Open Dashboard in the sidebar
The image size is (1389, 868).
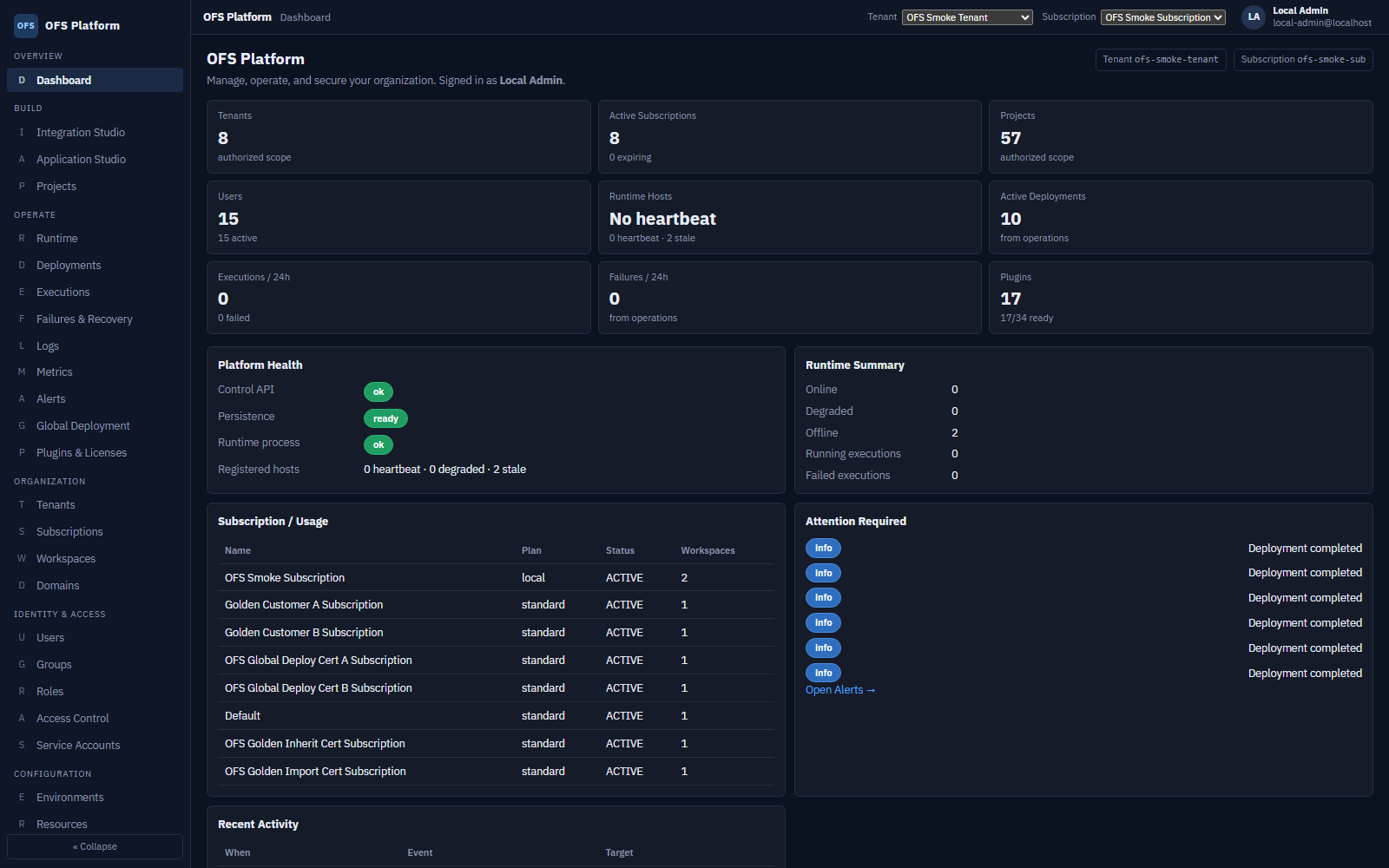click(95, 80)
